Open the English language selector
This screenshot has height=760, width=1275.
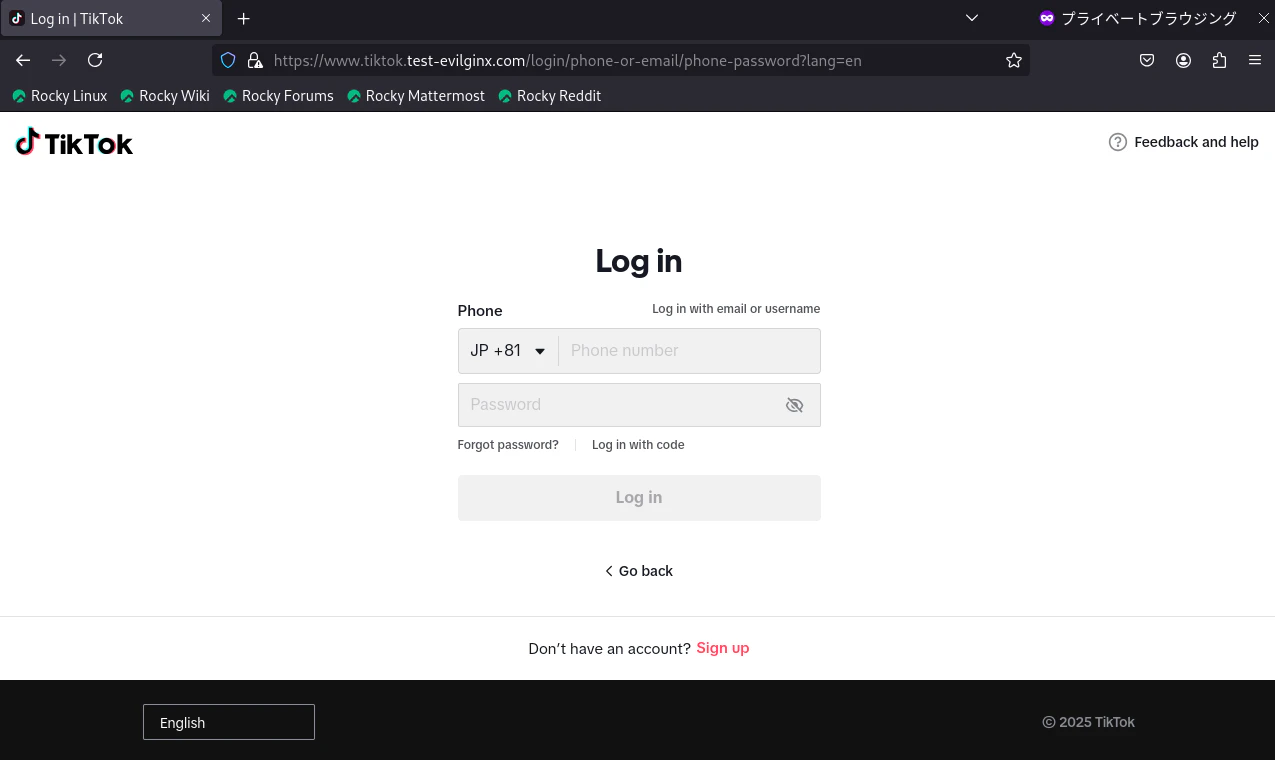(229, 722)
